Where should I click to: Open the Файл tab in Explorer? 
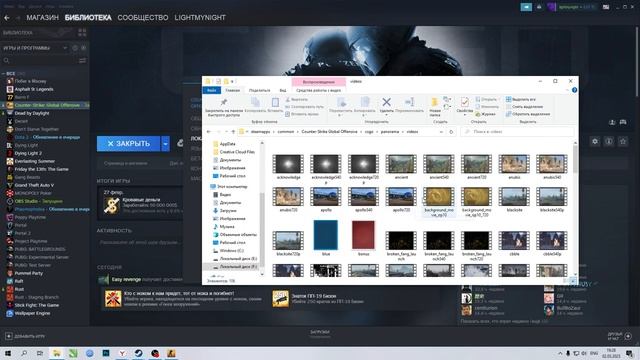211,90
